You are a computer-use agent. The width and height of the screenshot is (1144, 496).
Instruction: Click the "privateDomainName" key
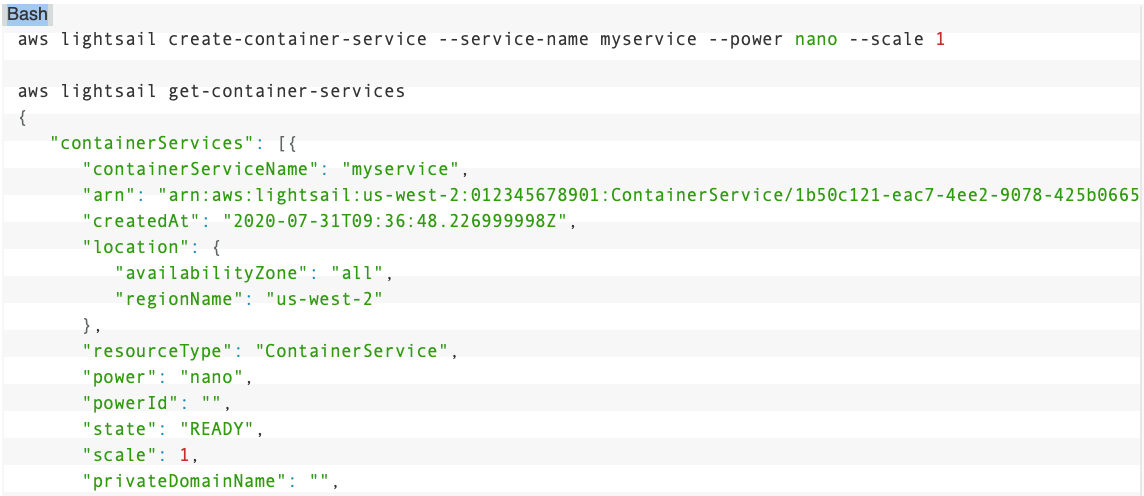point(185,481)
